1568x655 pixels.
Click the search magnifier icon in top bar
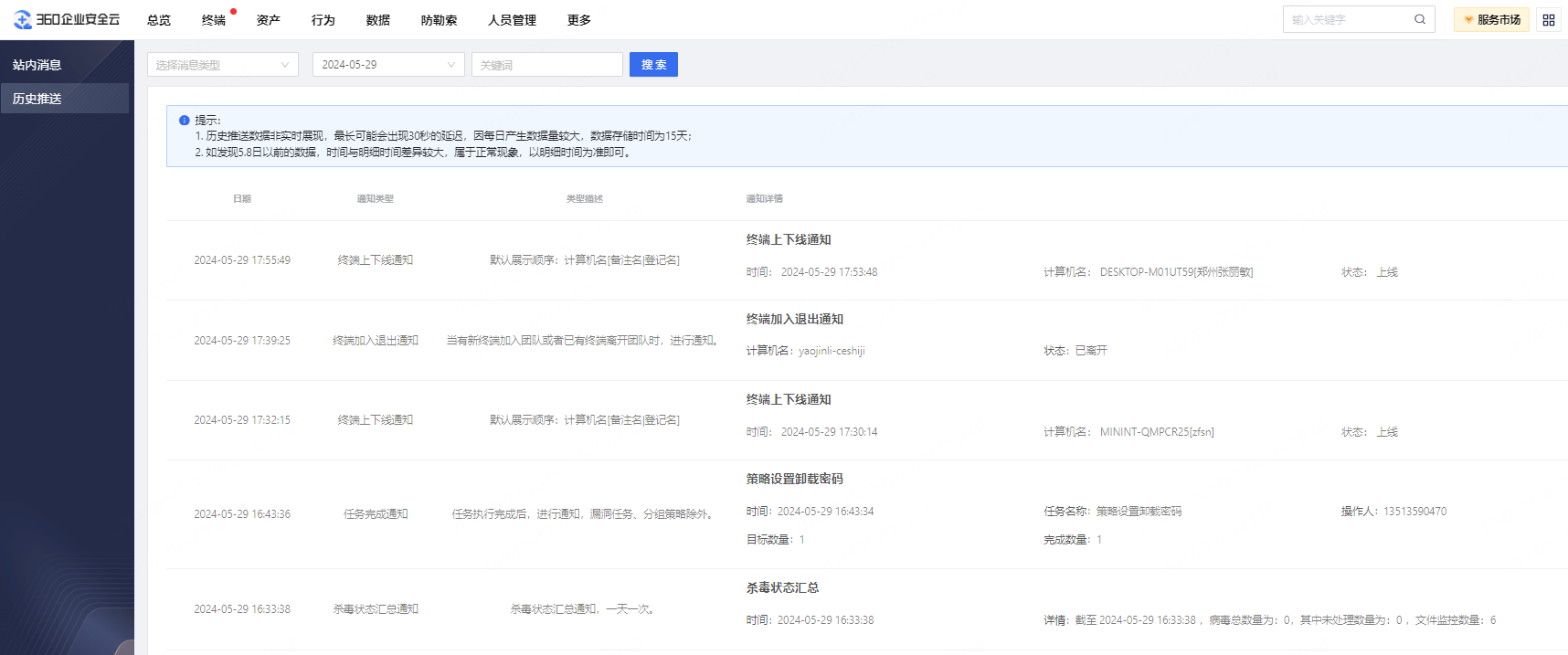point(1420,19)
